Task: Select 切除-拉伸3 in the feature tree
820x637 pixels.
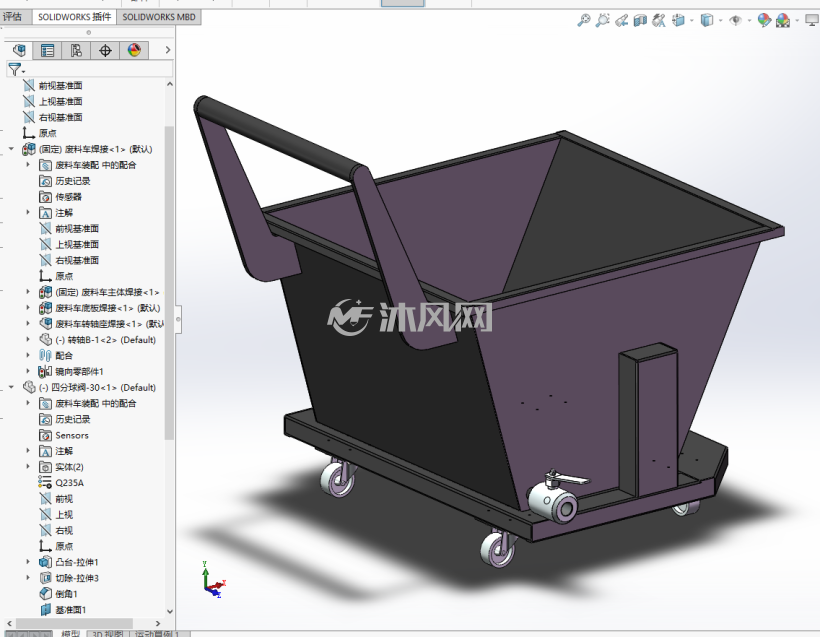Action: (77, 578)
